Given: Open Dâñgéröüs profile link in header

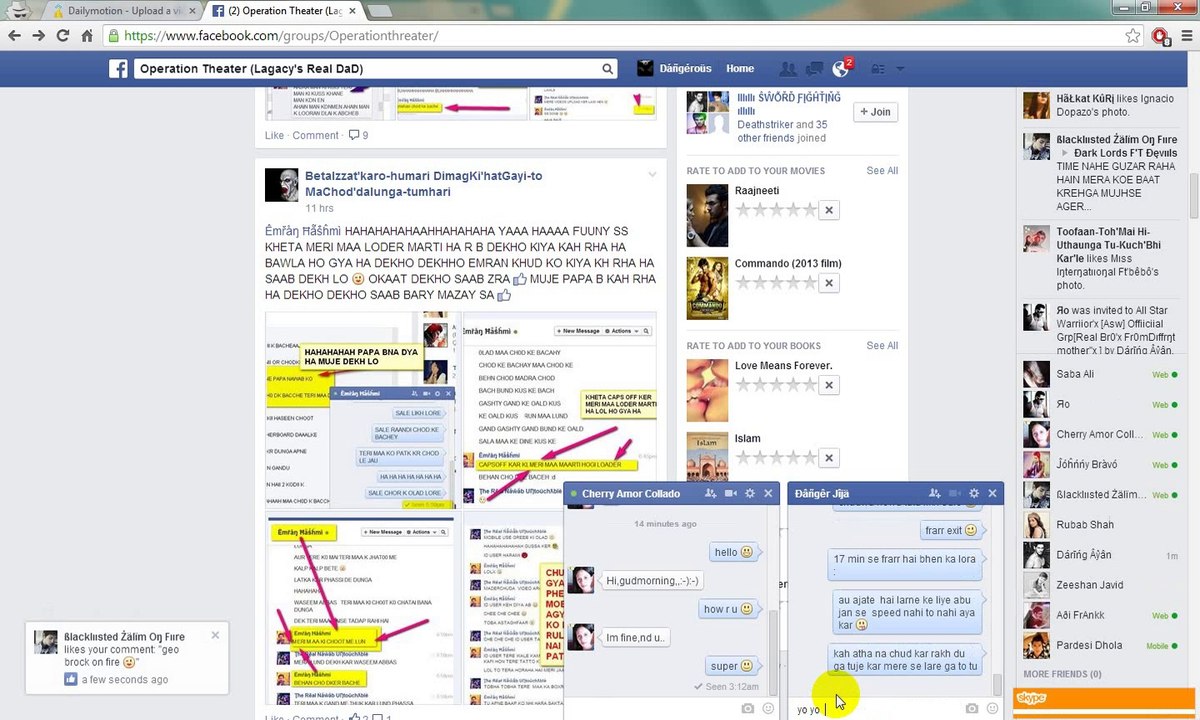Looking at the screenshot, I should [674, 69].
